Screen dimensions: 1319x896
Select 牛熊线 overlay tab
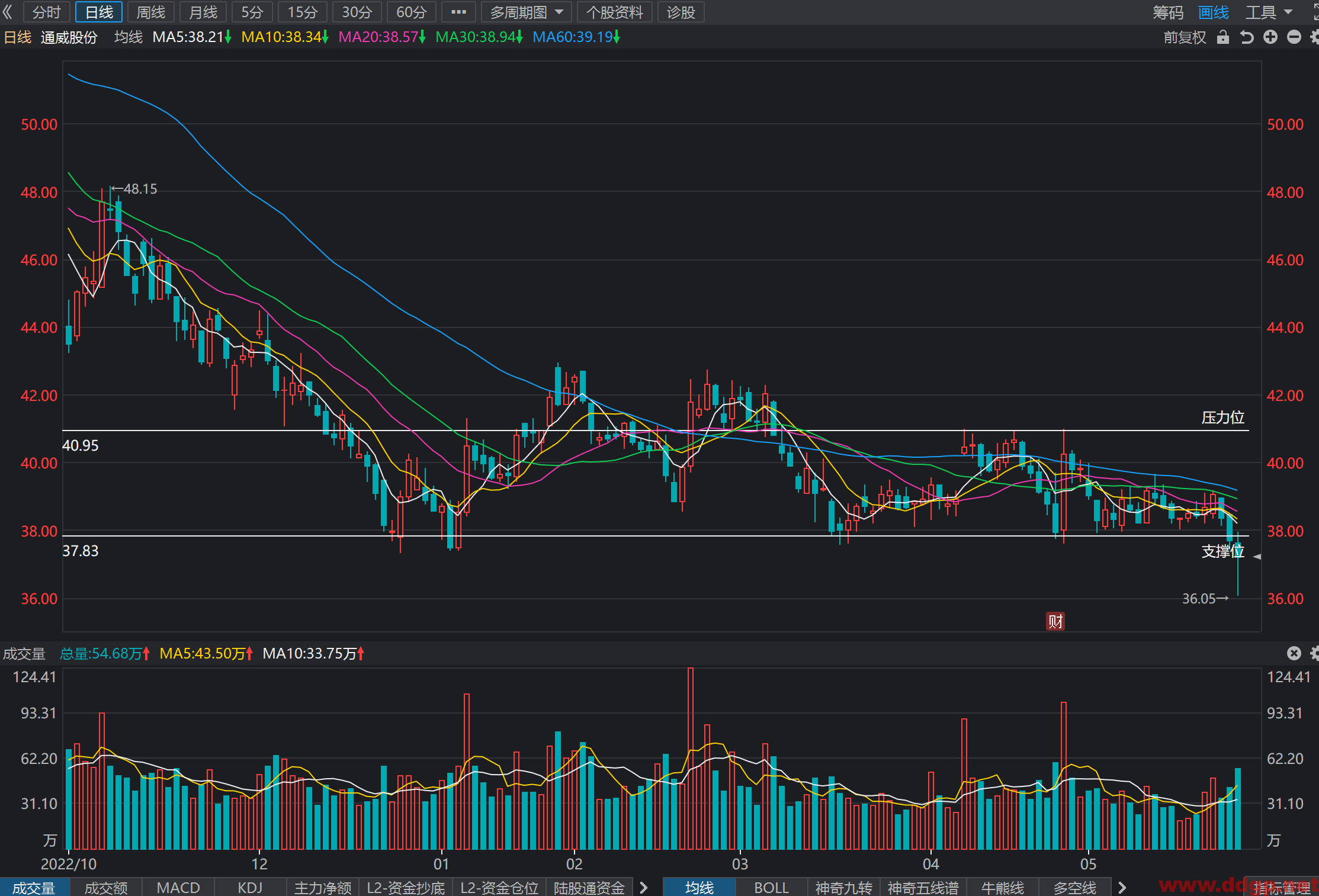(1003, 887)
